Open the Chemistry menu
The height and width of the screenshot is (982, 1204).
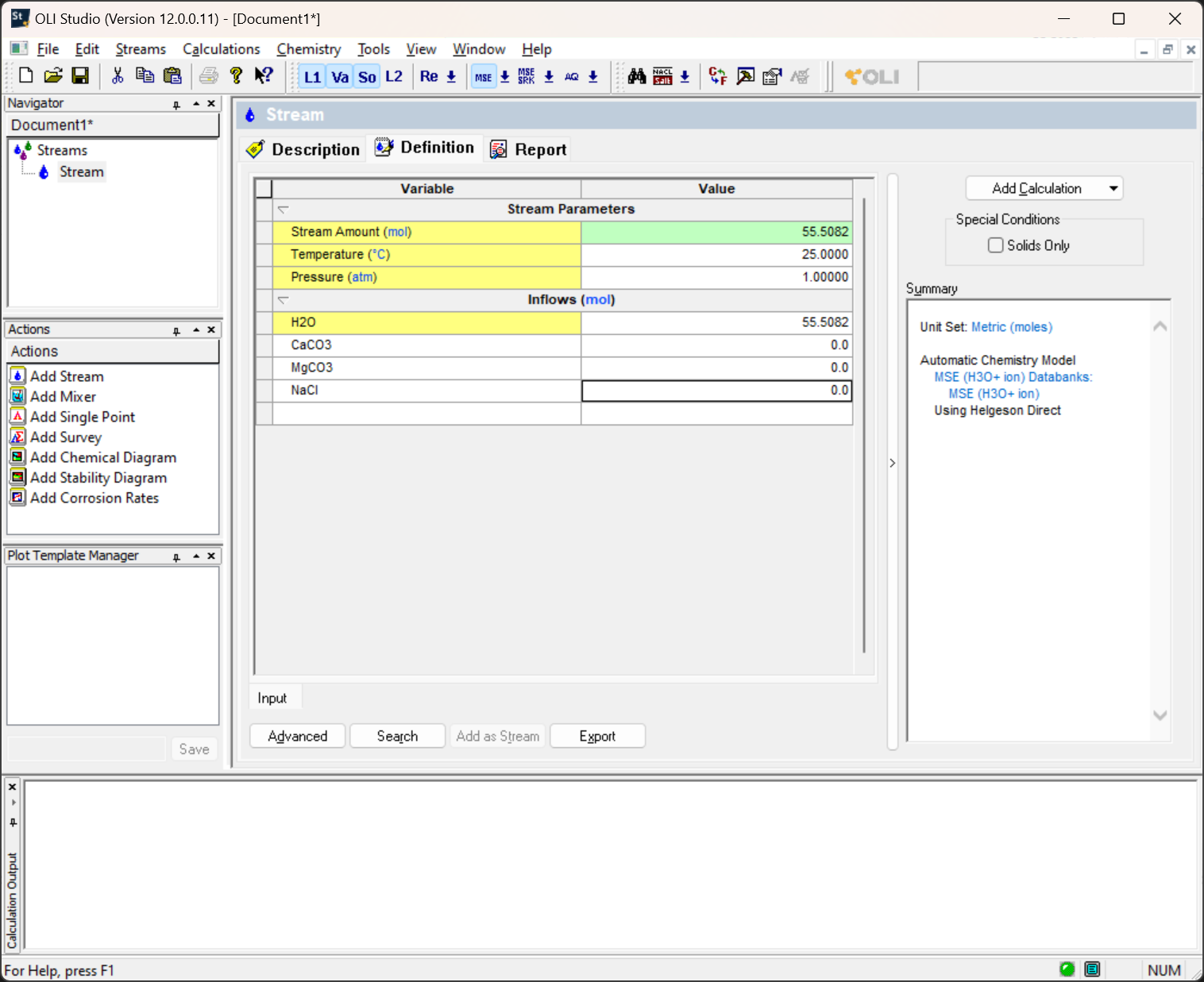309,49
